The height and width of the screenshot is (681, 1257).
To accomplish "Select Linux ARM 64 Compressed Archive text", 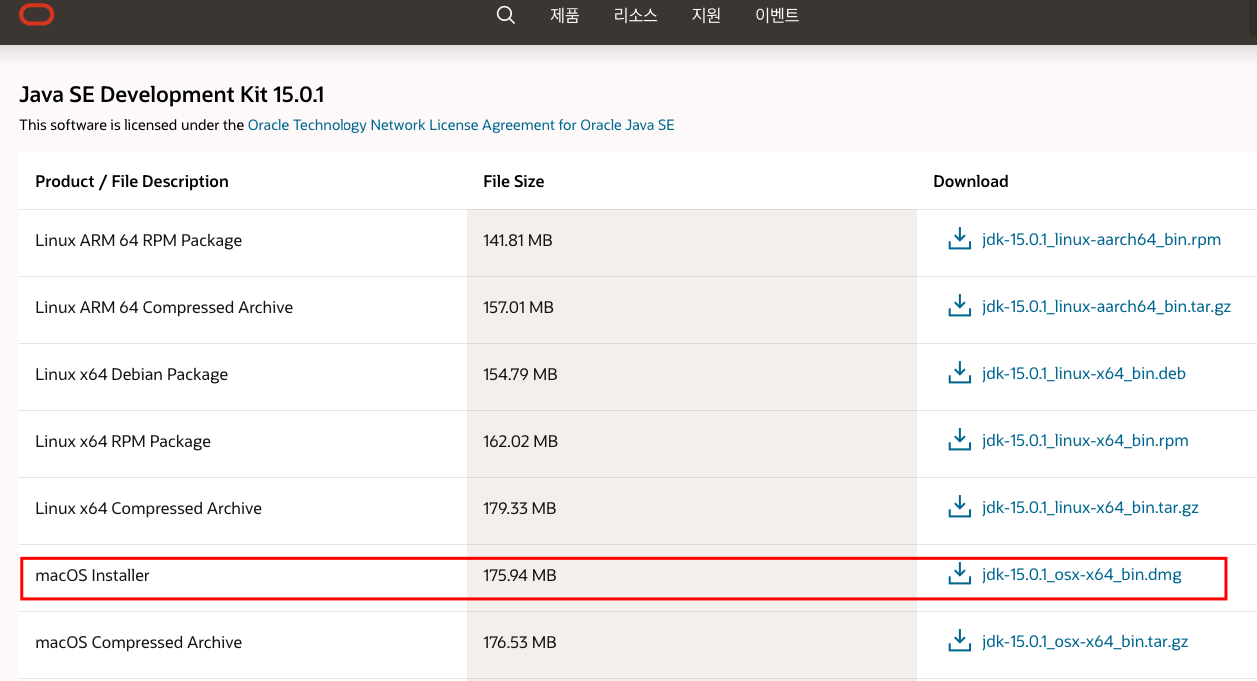I will point(164,307).
